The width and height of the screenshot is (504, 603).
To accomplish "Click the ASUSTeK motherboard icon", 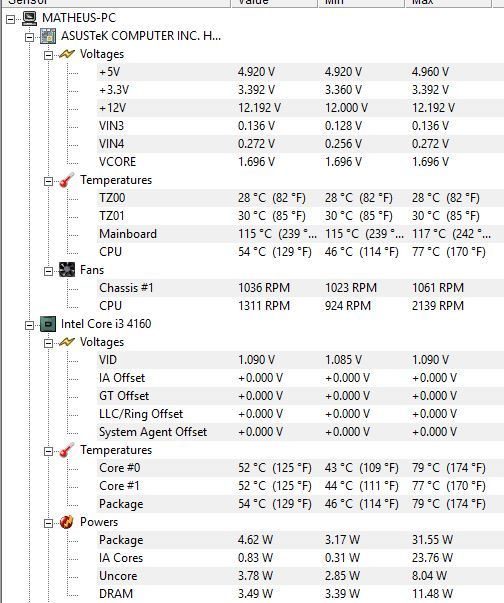I will click(48, 36).
